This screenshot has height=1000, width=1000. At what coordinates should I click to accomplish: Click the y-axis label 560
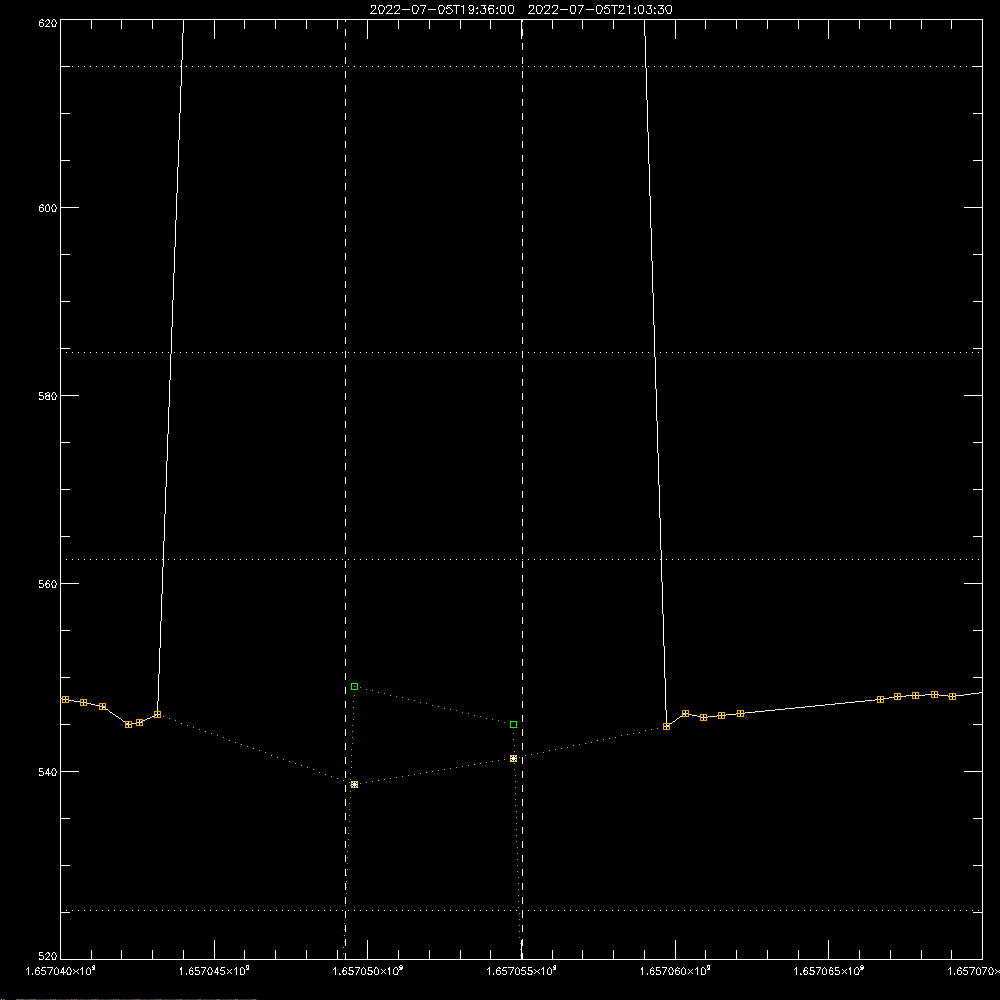[48, 584]
